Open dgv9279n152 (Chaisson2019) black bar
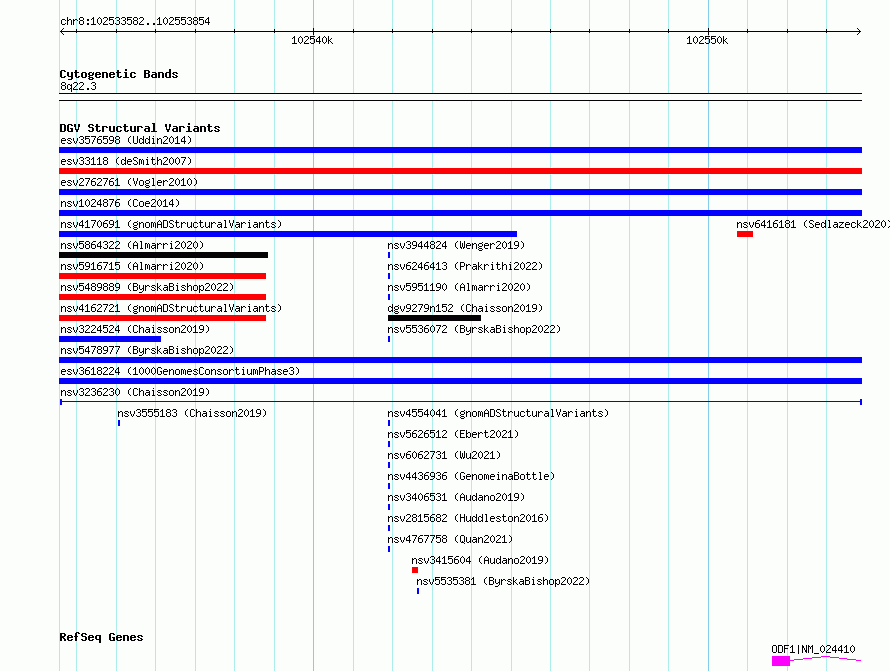 (434, 318)
